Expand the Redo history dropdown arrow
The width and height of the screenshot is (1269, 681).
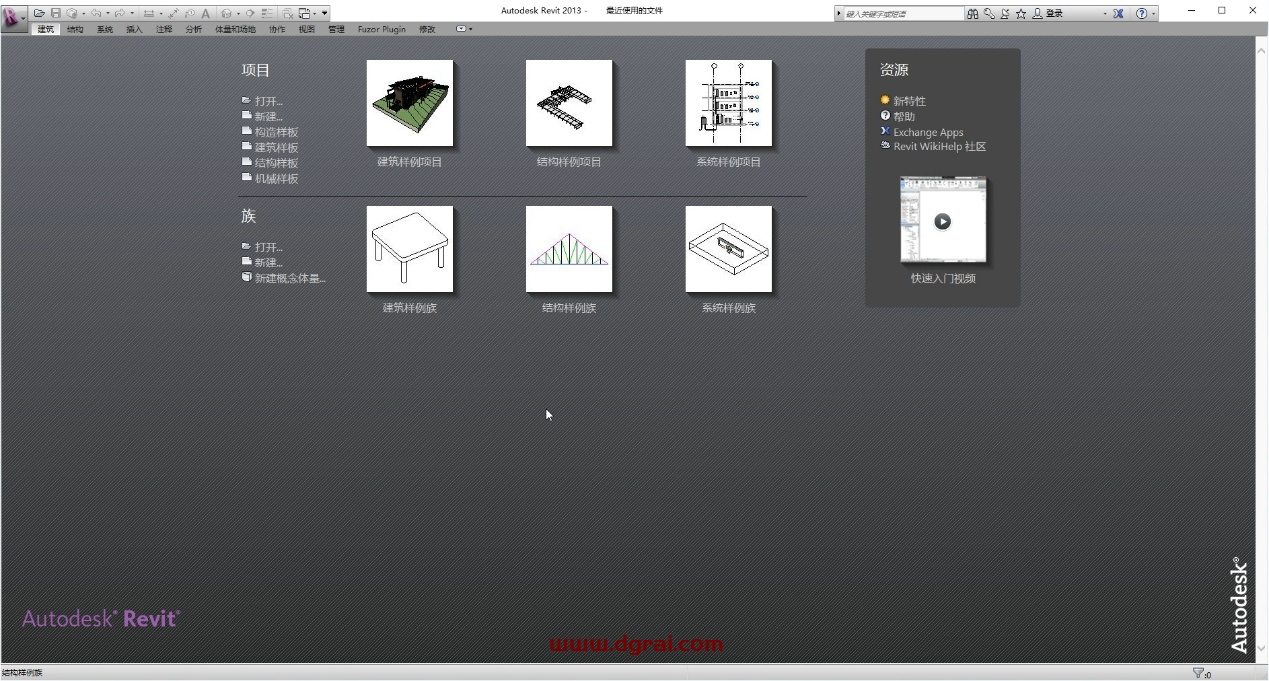(132, 13)
